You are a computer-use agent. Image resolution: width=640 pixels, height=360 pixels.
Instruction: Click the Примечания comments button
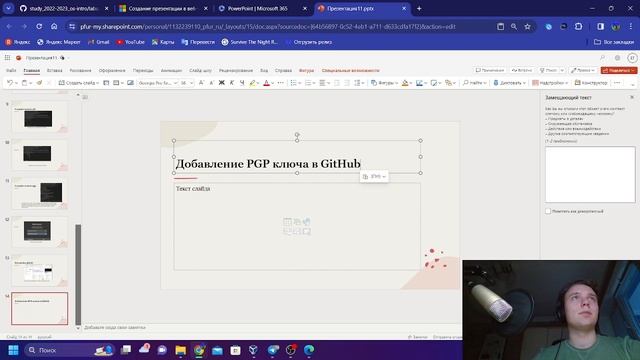click(490, 70)
